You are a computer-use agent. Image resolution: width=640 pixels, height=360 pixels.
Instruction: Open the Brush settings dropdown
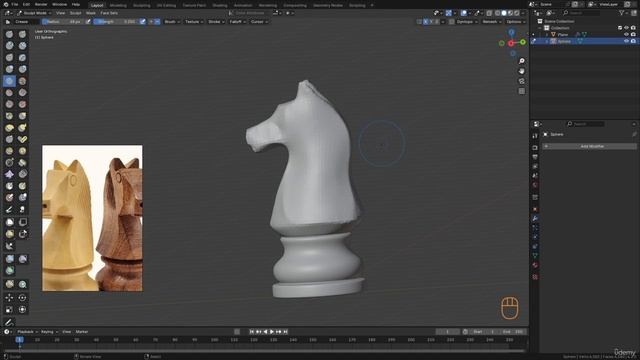click(x=172, y=22)
